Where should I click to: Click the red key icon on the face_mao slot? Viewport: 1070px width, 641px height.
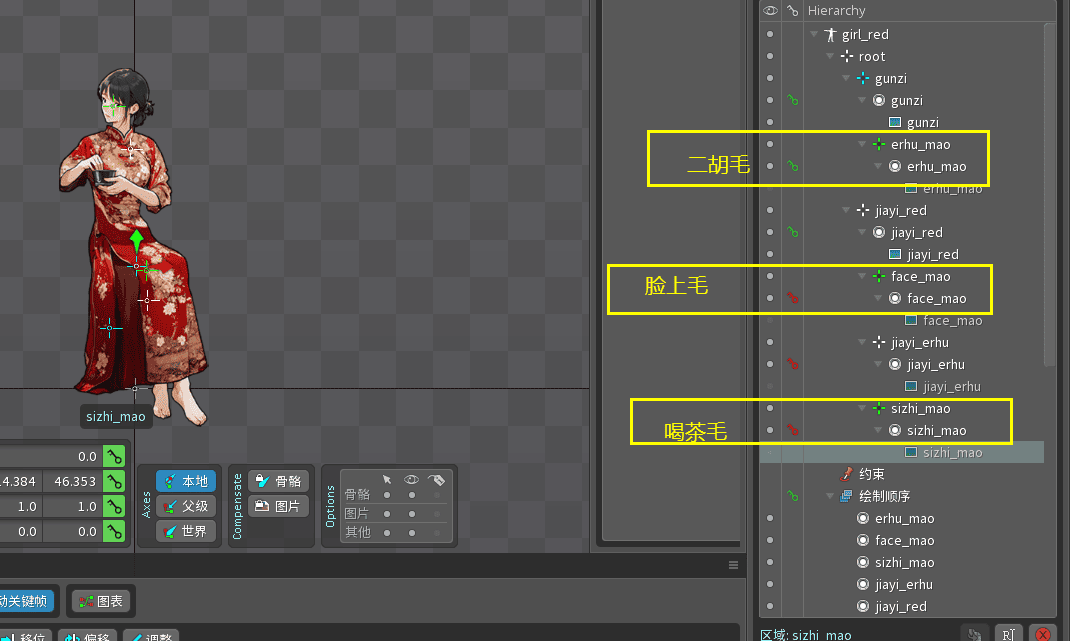tap(792, 298)
